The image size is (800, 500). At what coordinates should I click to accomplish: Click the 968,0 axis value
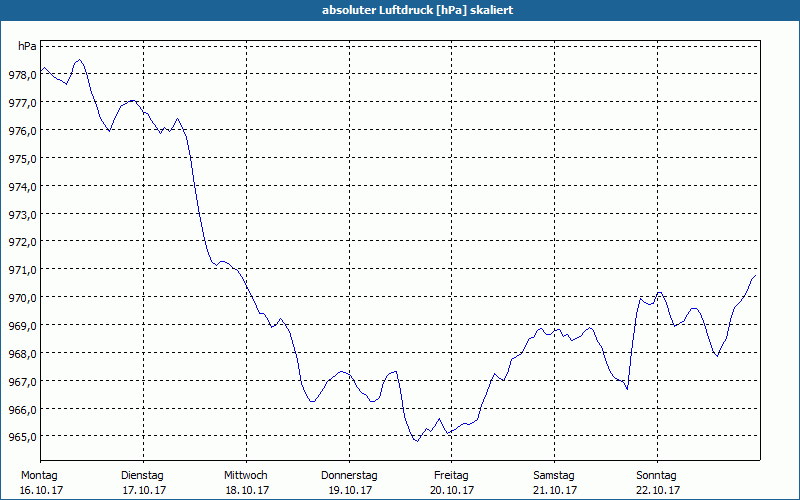[22, 354]
